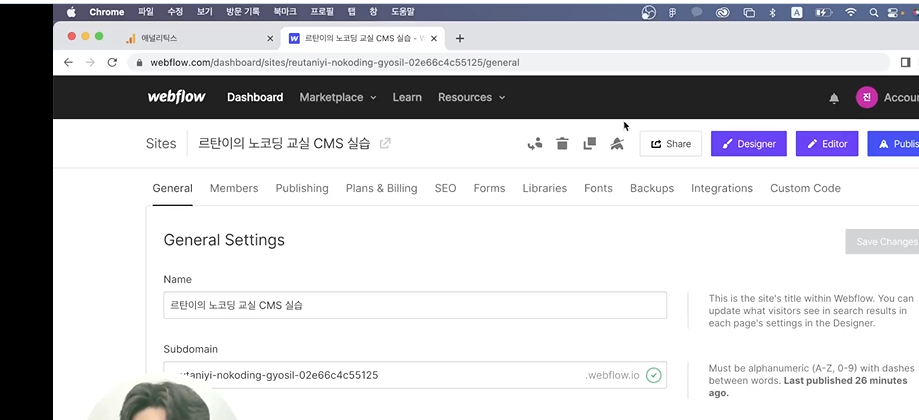
Task: Open the Chrome app menu
Action: (x=107, y=12)
